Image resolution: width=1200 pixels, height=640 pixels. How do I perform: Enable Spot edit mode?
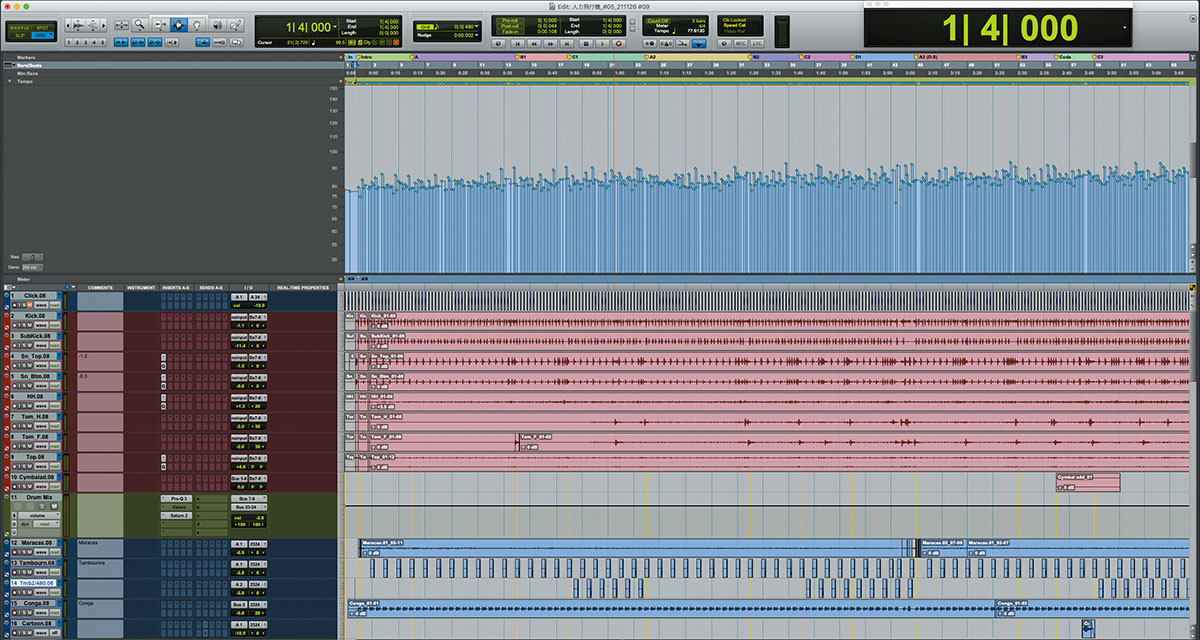click(43, 27)
